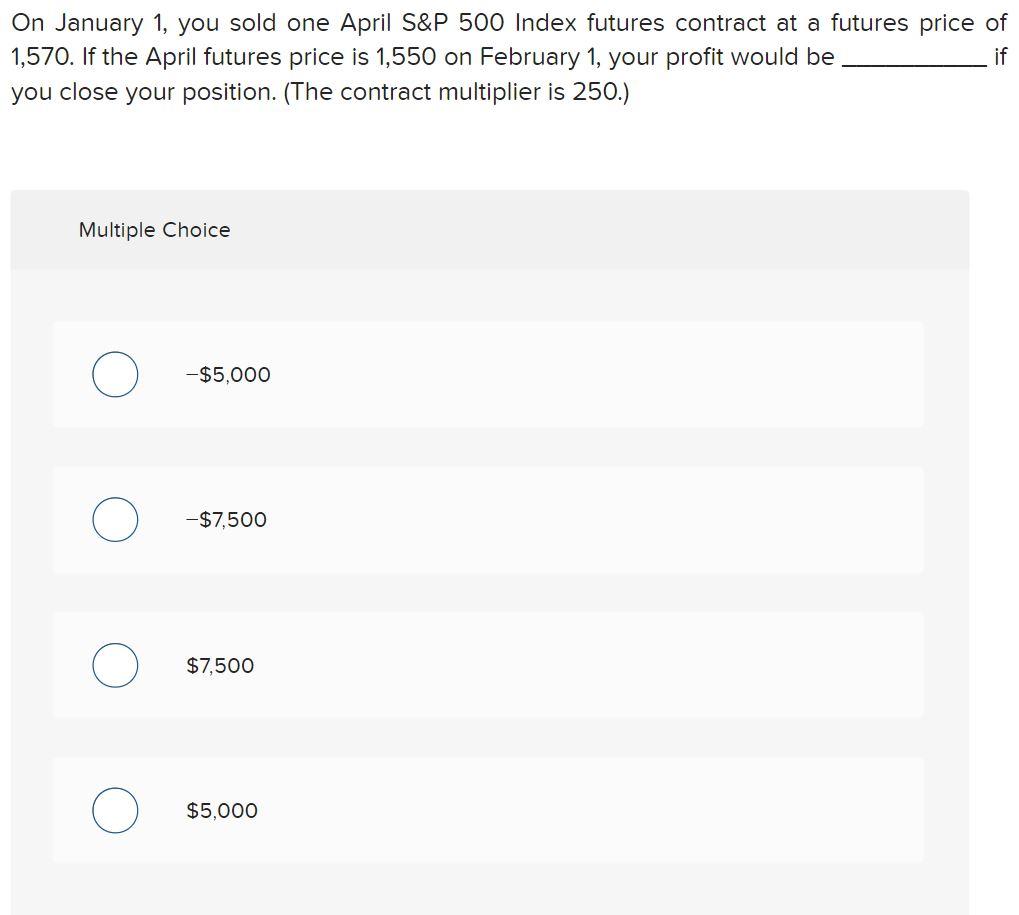Select the −$5,000 radio button
Image resolution: width=1019 pixels, height=915 pixels.
coord(114,374)
